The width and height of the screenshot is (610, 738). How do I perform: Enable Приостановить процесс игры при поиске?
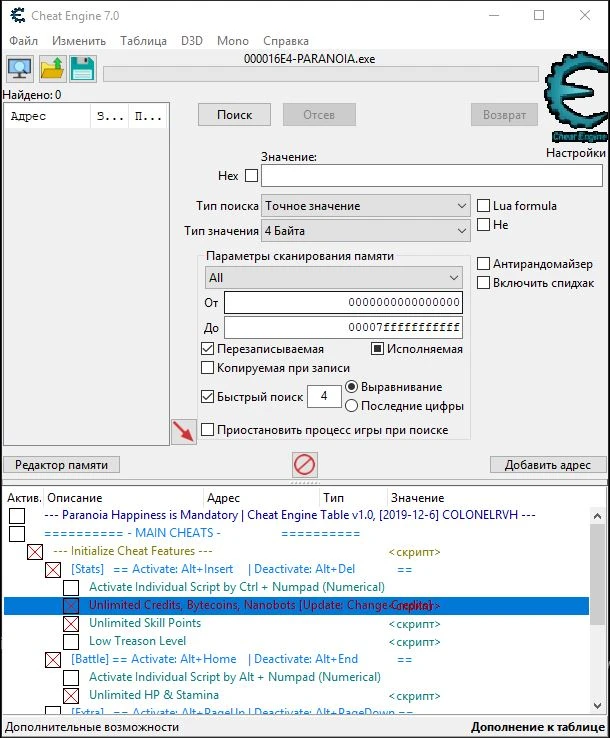tap(207, 430)
